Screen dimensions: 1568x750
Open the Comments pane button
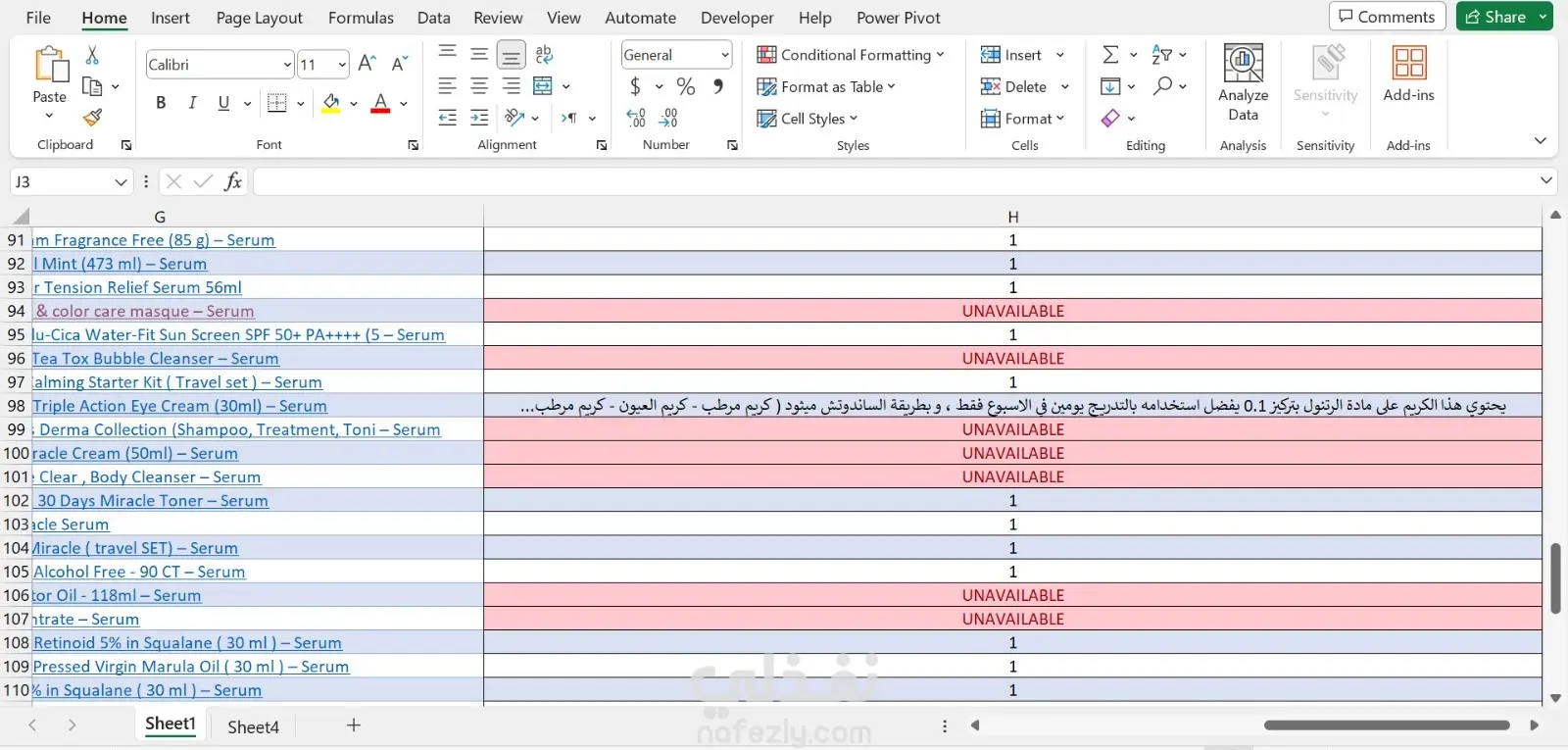tap(1387, 17)
